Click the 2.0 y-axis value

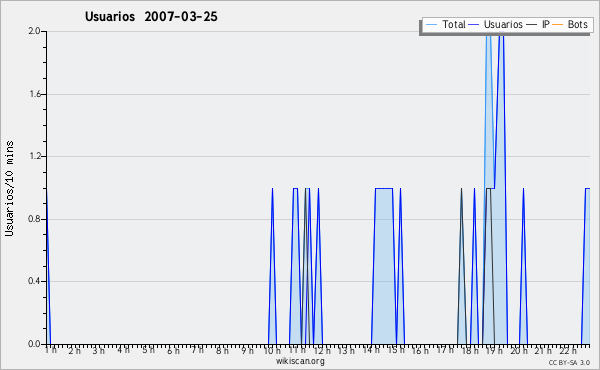pos(34,31)
